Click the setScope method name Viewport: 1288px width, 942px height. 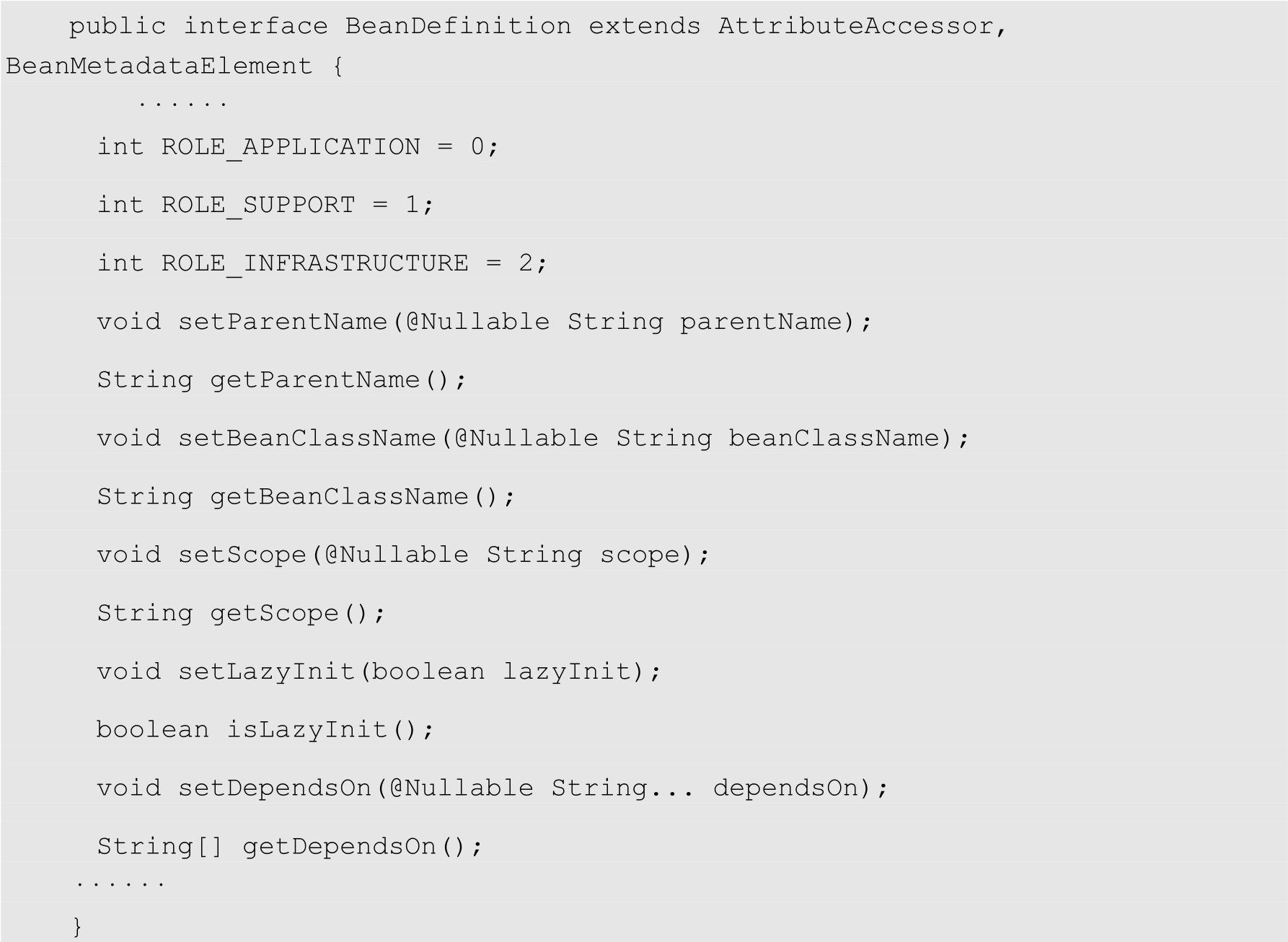242,555
